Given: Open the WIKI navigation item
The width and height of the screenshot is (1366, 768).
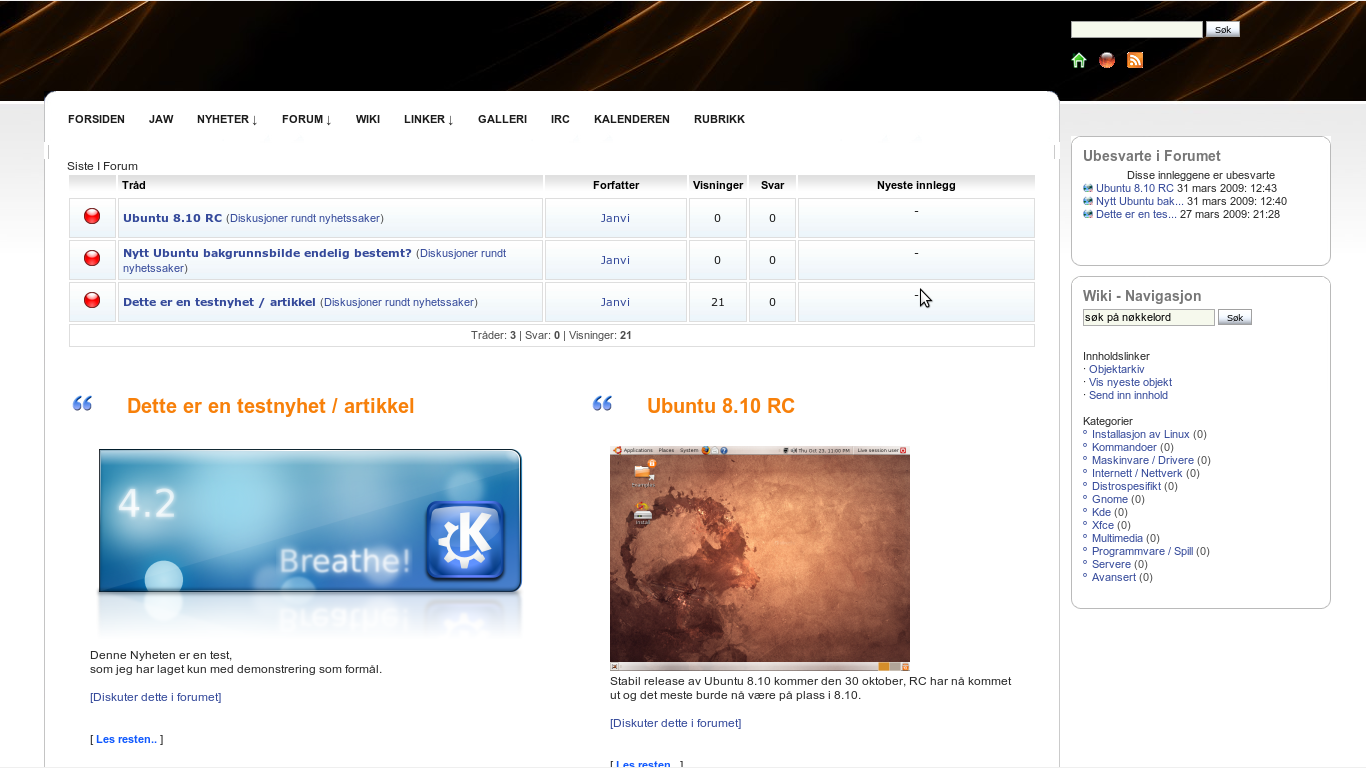Looking at the screenshot, I should click(368, 119).
